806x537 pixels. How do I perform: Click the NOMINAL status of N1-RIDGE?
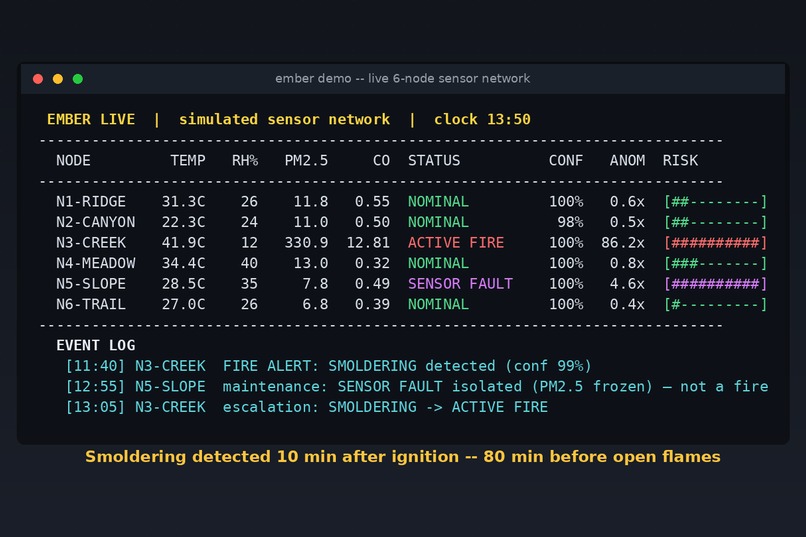pyautogui.click(x=438, y=201)
